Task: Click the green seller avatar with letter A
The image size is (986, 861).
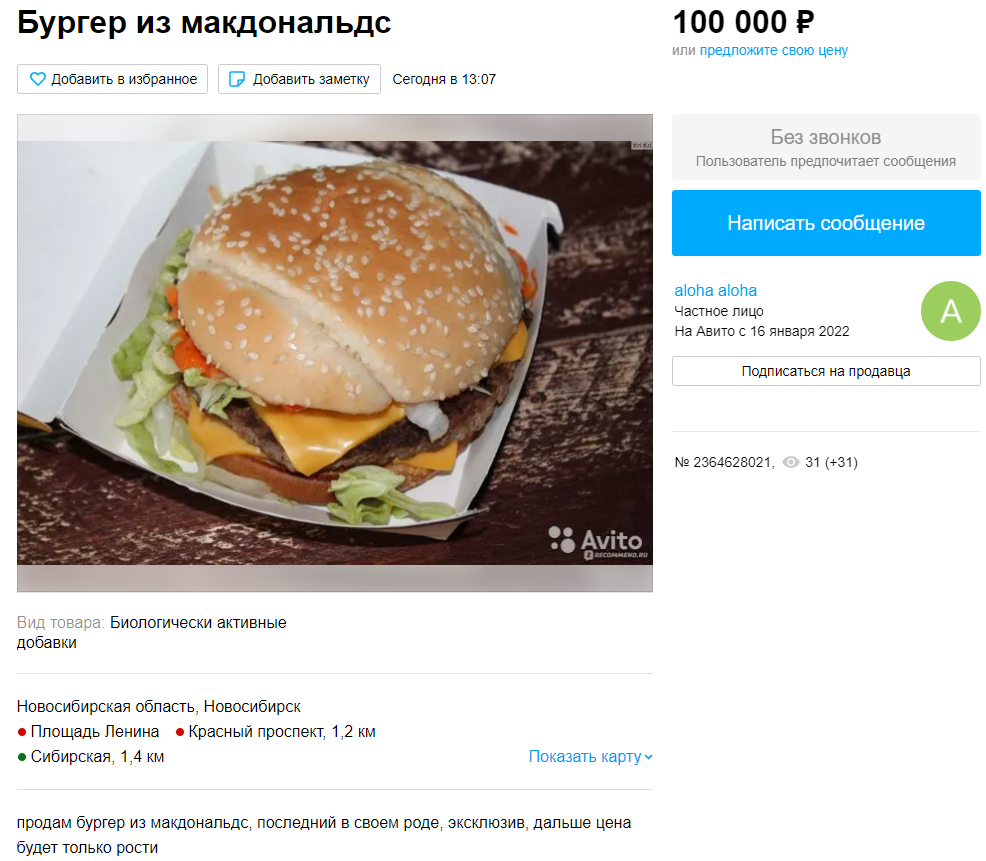Action: (x=950, y=311)
